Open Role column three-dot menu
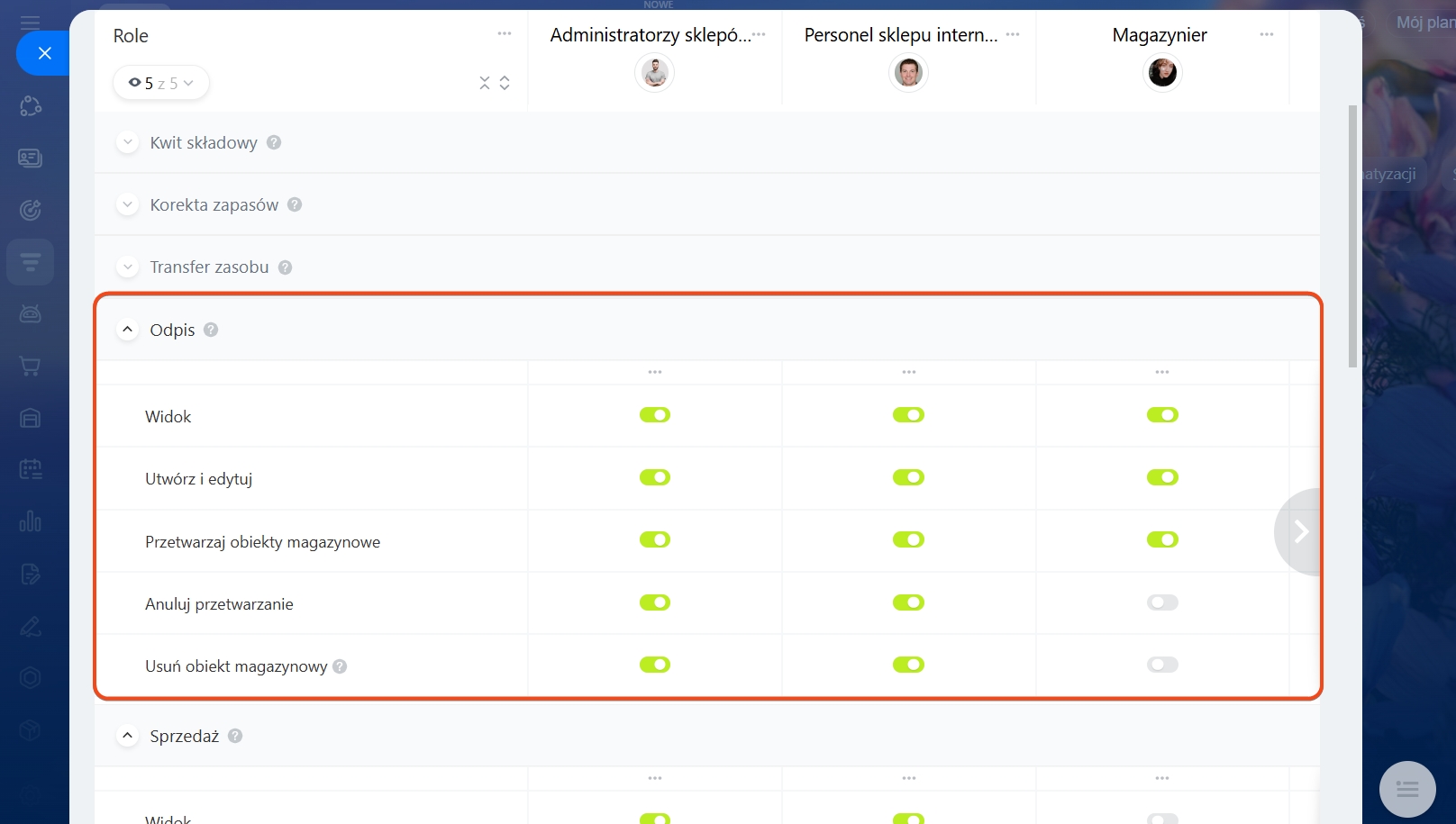This screenshot has height=824, width=1456. (x=505, y=34)
